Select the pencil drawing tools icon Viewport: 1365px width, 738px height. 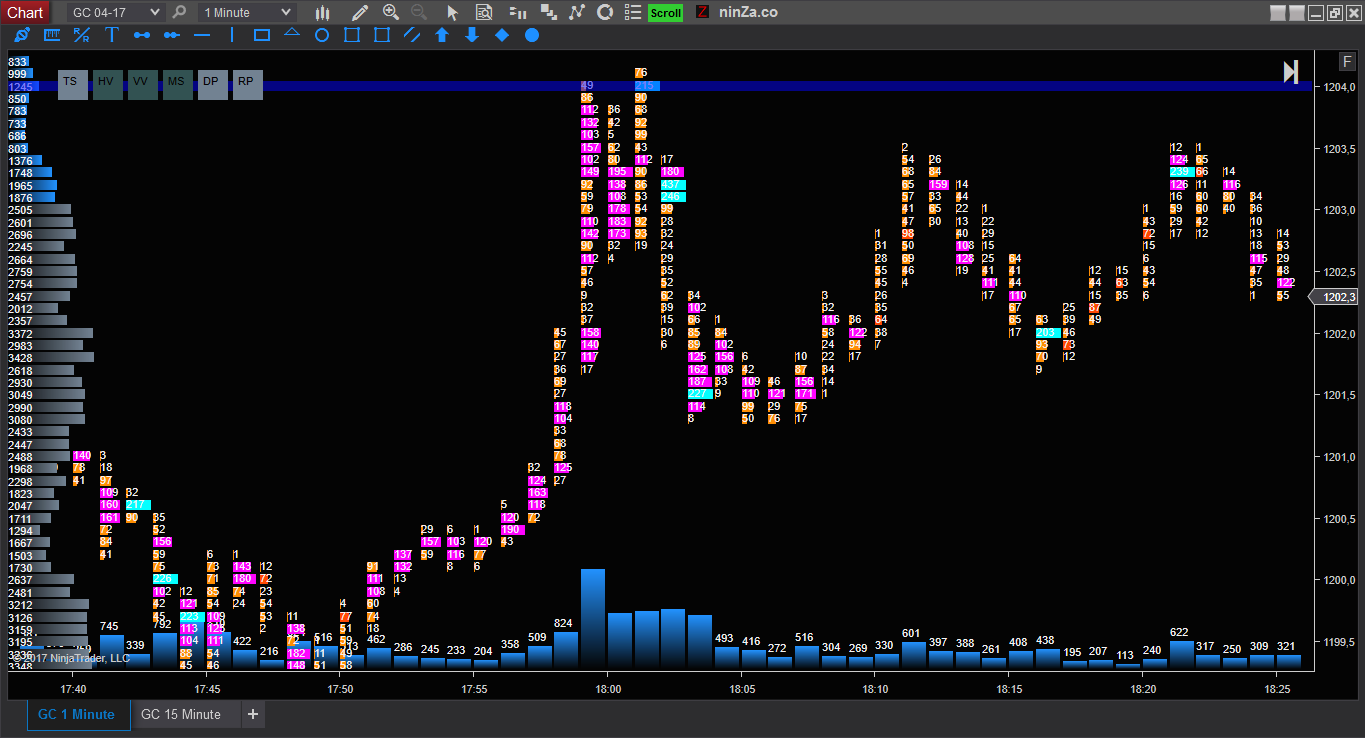tap(361, 13)
